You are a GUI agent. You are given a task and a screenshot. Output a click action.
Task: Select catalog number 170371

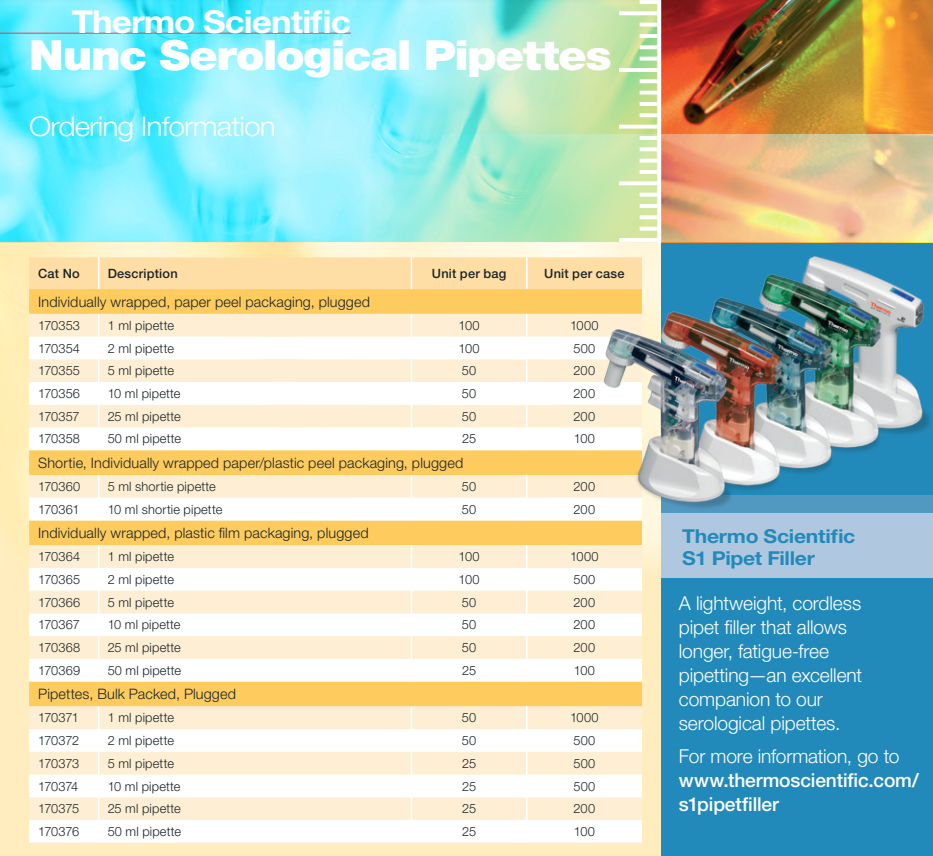point(58,717)
